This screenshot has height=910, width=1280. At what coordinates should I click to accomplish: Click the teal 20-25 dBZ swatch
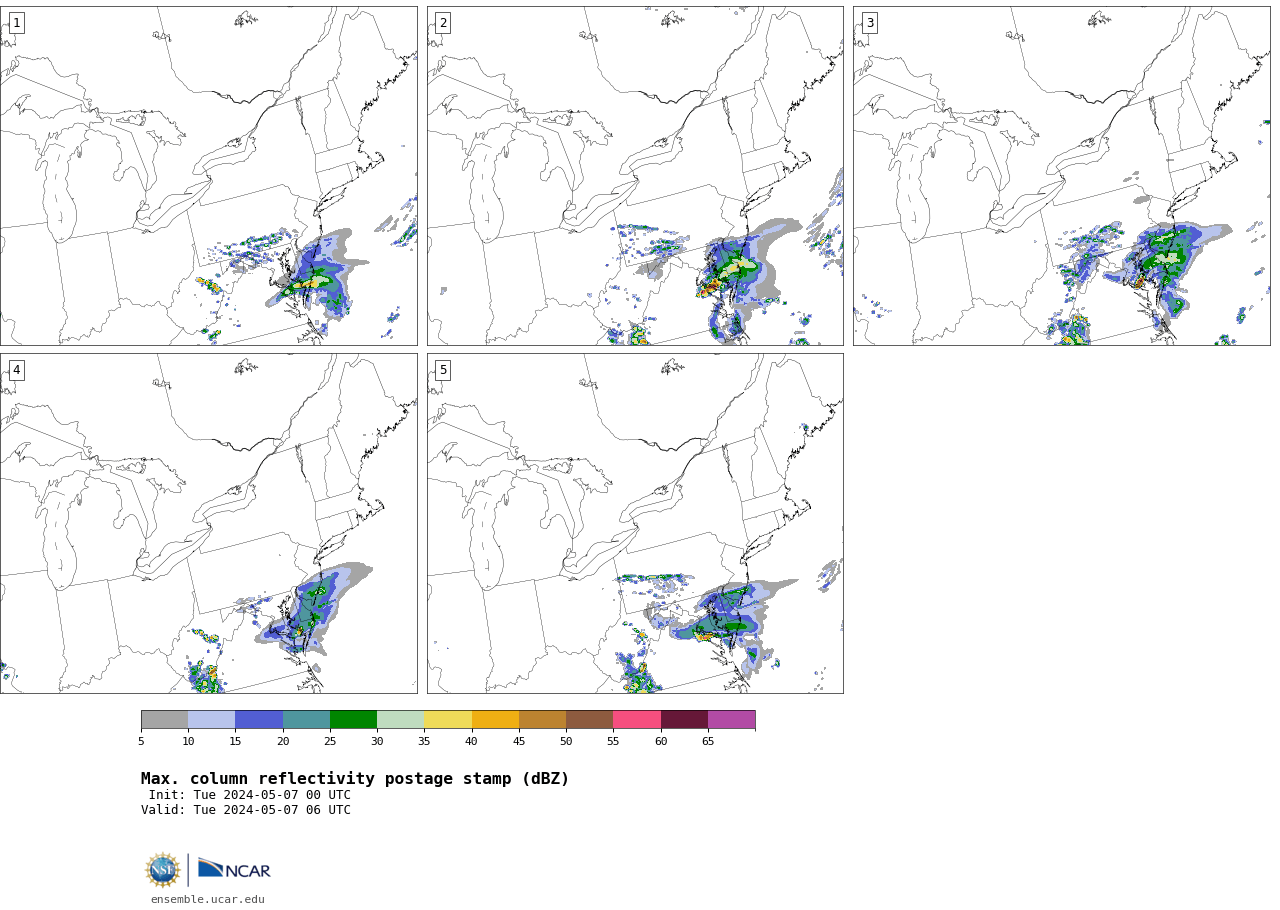point(306,720)
